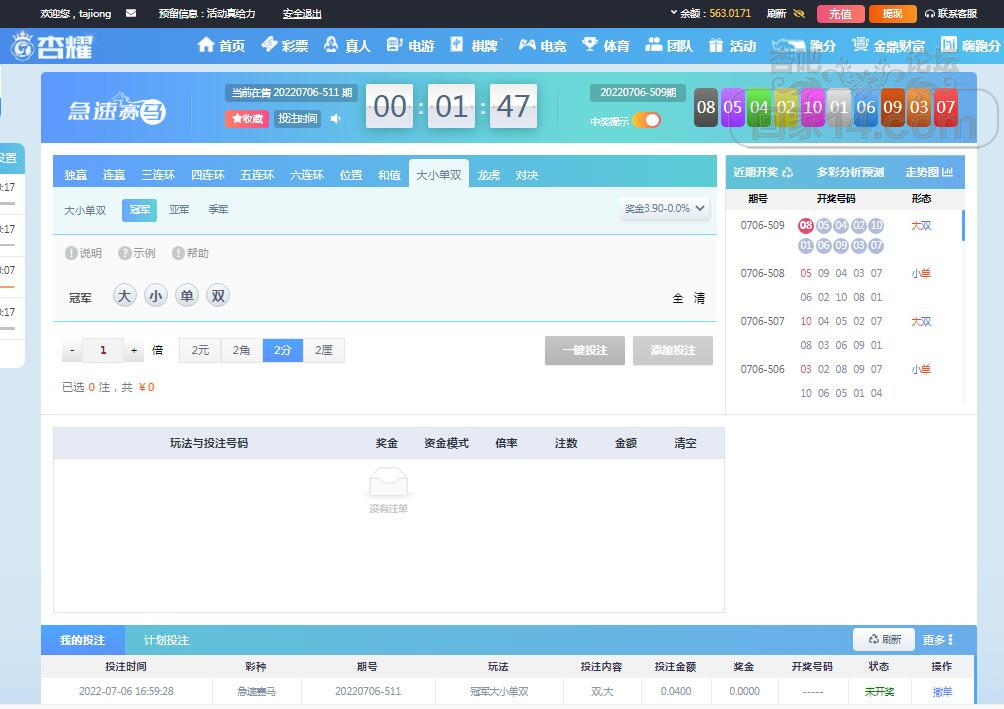The width and height of the screenshot is (1004, 709).
Task: Mute sound with the speaker icon
Action: (336, 119)
